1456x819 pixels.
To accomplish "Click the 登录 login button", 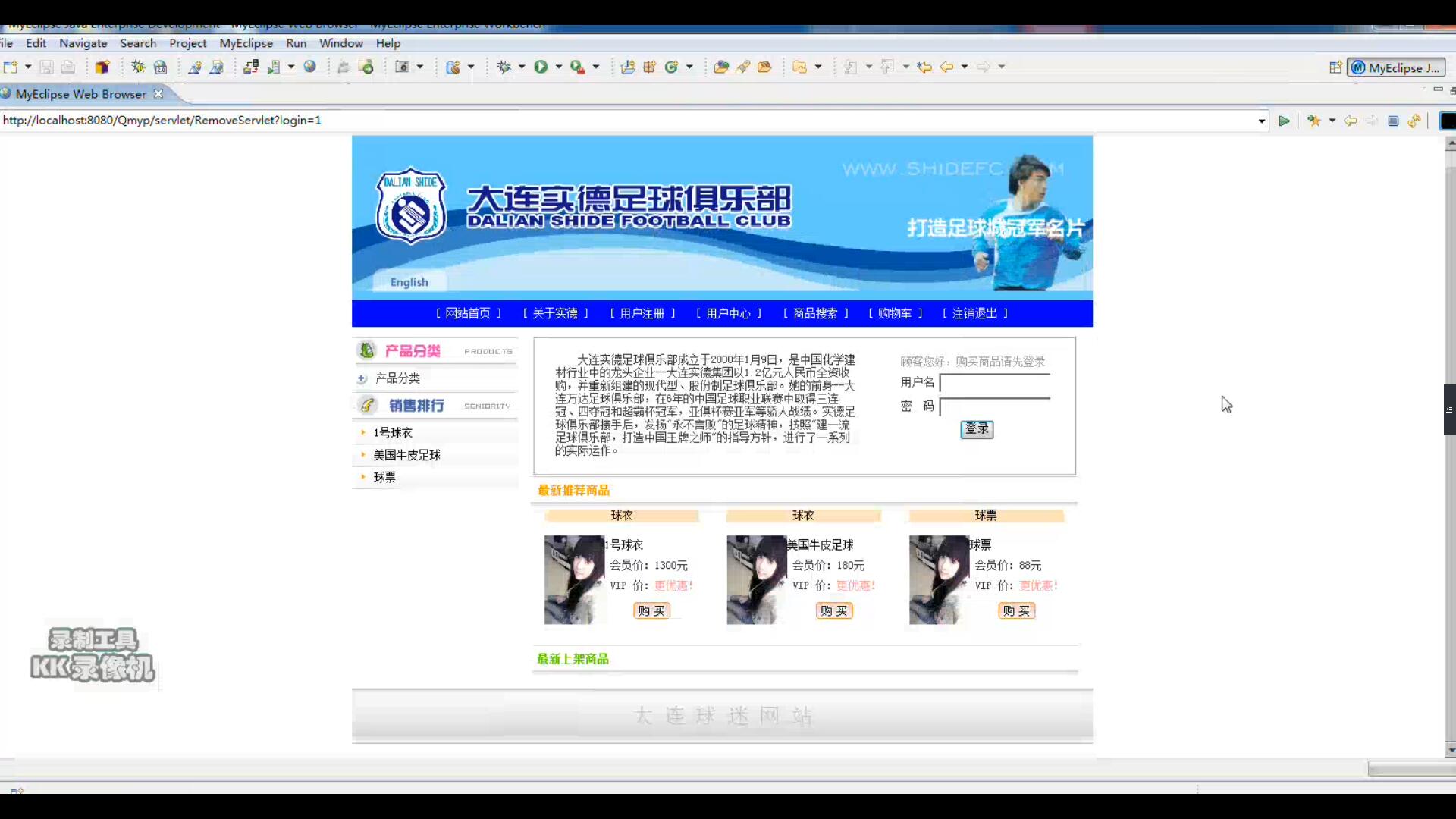I will click(x=977, y=429).
